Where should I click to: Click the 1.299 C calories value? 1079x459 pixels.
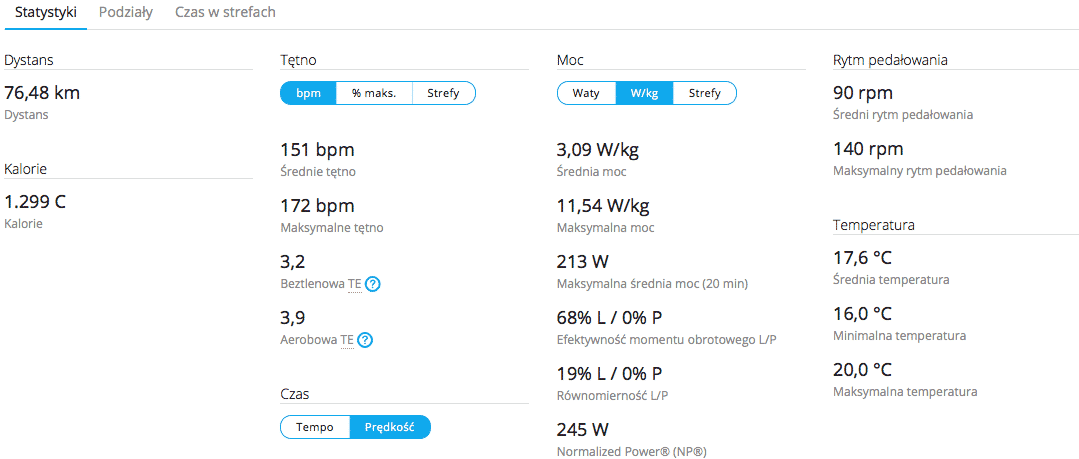coord(35,202)
